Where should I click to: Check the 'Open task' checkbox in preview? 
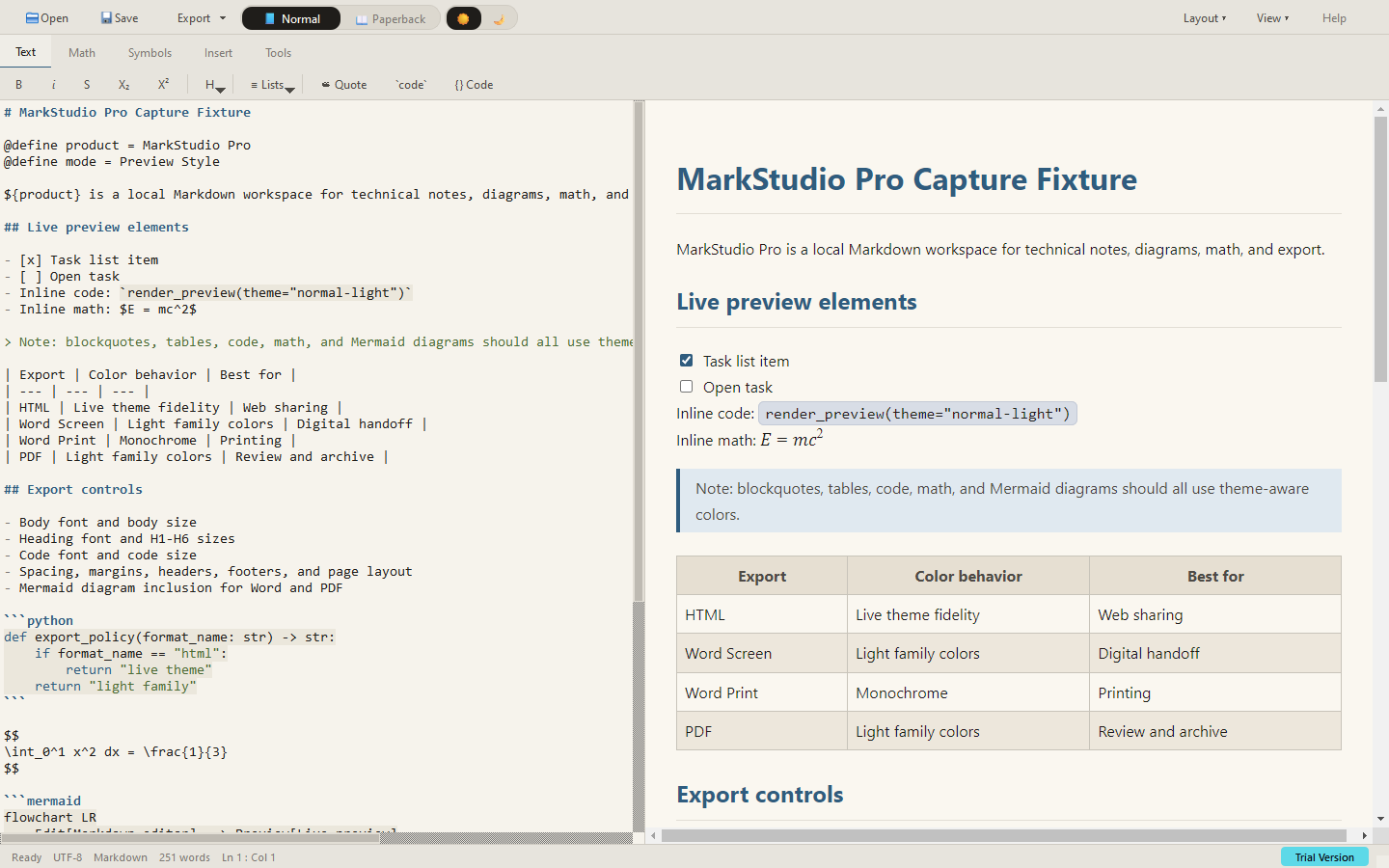pos(686,387)
